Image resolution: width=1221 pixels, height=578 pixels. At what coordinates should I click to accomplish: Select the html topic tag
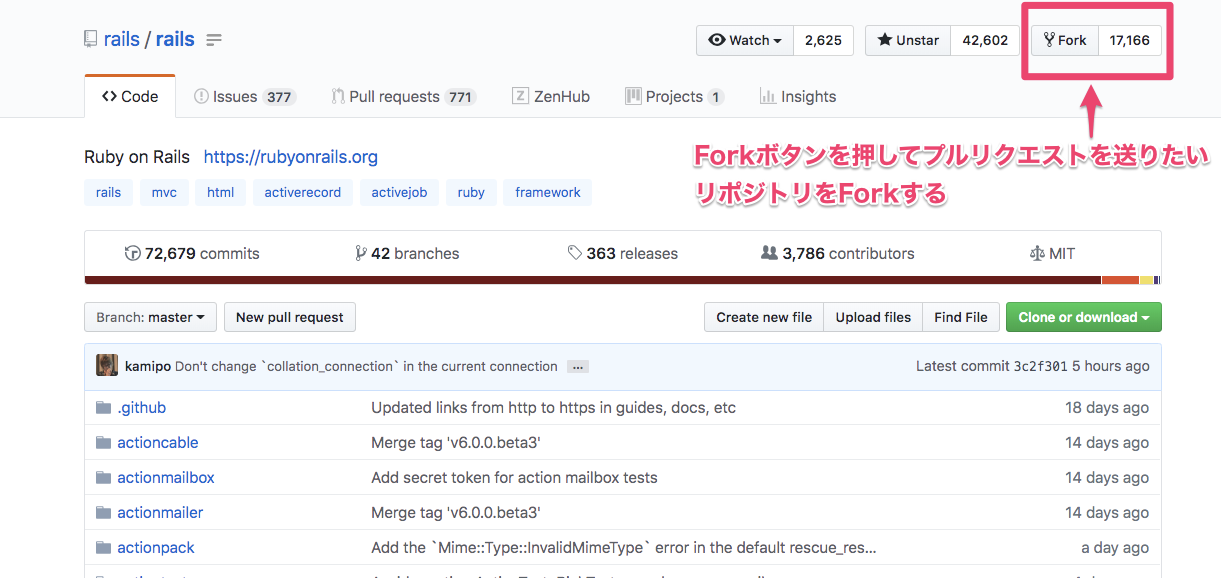click(221, 192)
